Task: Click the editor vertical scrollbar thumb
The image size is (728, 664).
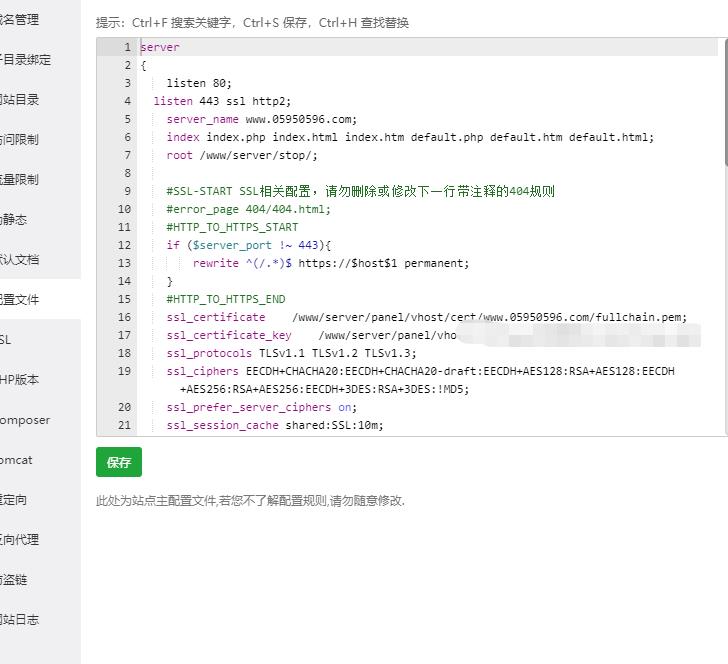Action: point(726,102)
